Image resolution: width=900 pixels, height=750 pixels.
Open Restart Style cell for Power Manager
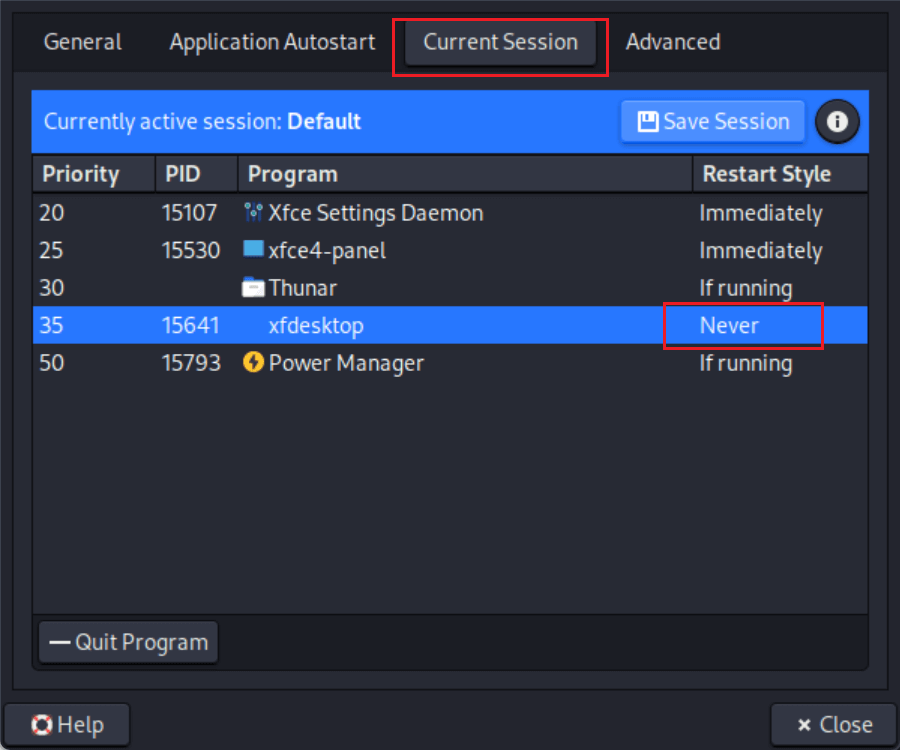click(745, 363)
